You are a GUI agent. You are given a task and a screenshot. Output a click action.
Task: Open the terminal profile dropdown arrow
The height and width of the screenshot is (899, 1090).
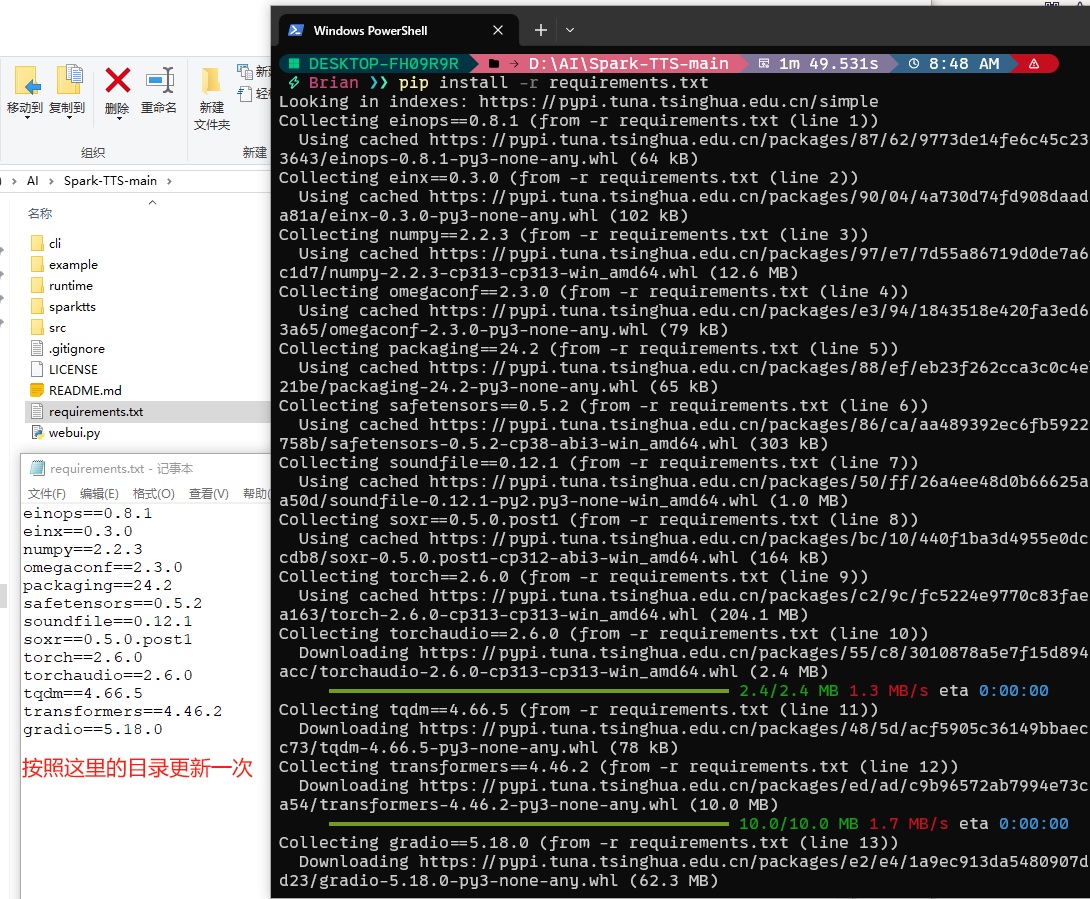tap(570, 30)
